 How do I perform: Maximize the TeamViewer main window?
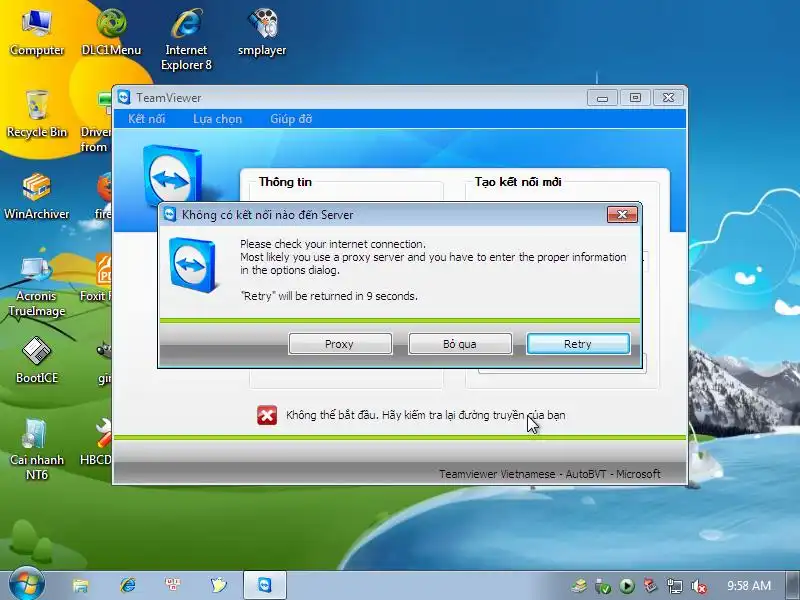coord(635,97)
